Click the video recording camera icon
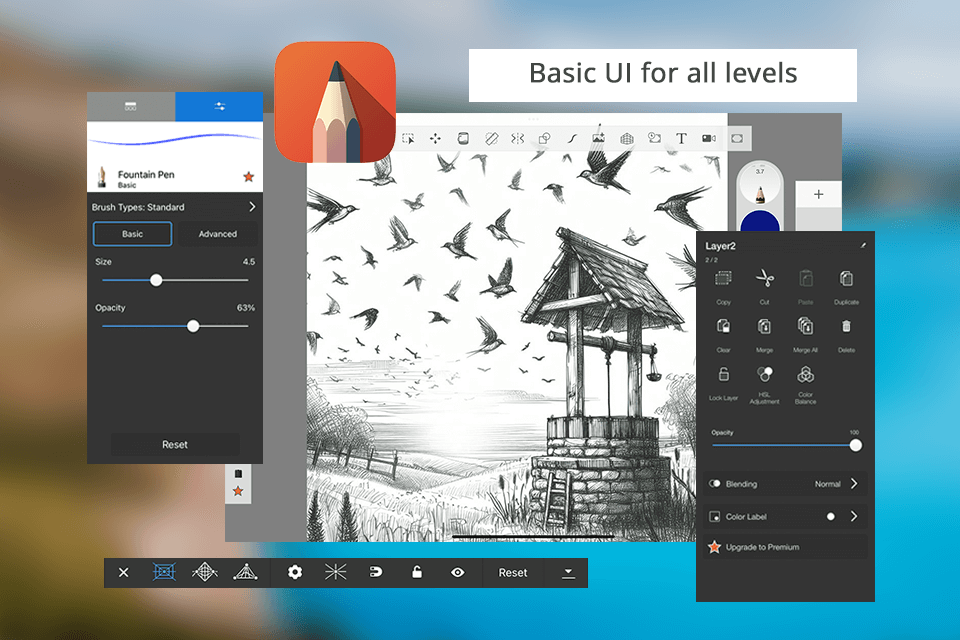Image resolution: width=960 pixels, height=640 pixels. click(709, 139)
